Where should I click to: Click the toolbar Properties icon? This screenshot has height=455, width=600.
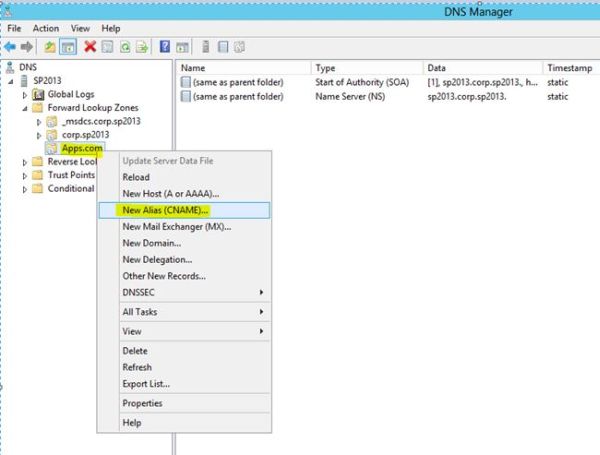click(x=108, y=47)
